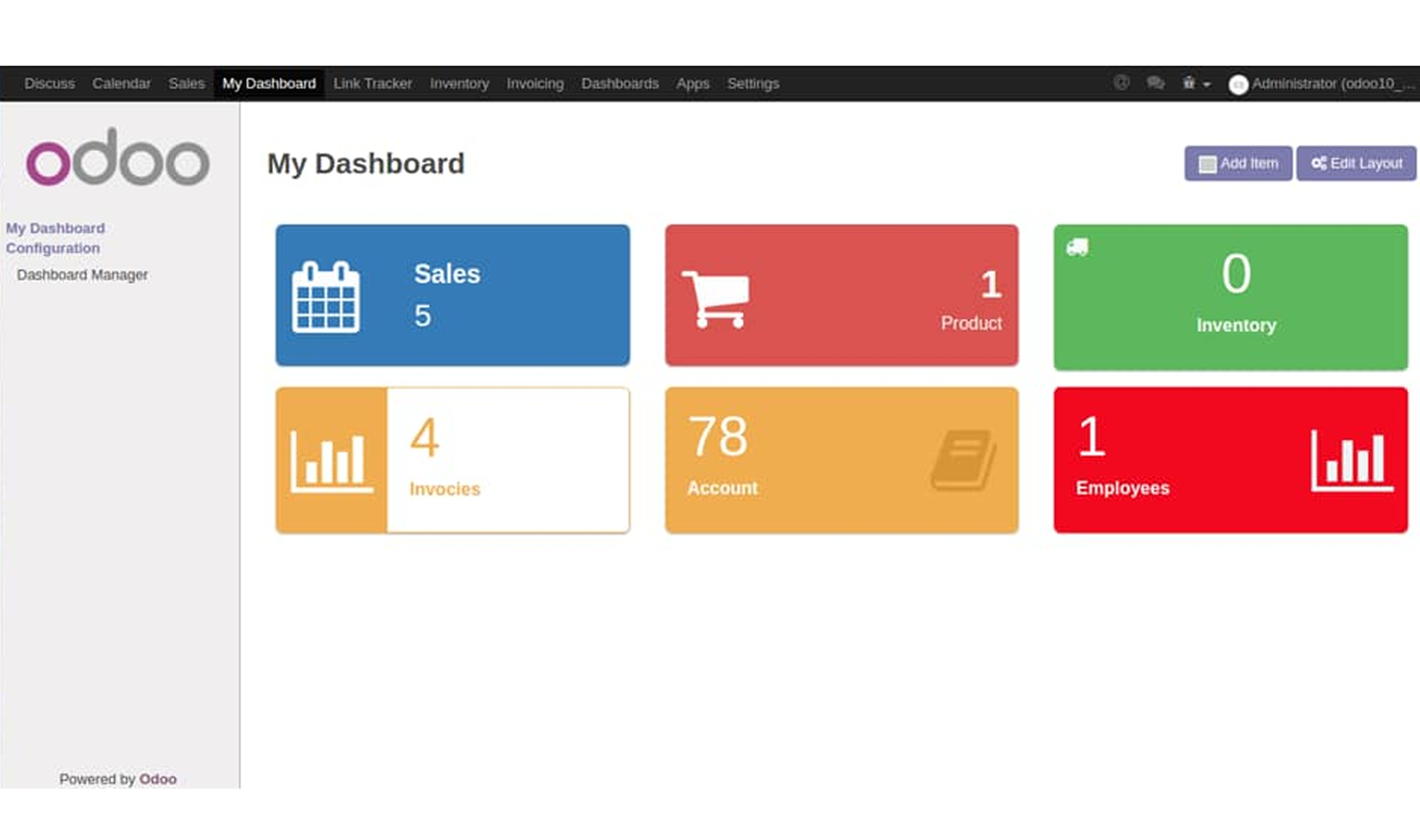Click the truck icon on Inventory tile
Screen dimensions: 1420x840
pos(1077,247)
